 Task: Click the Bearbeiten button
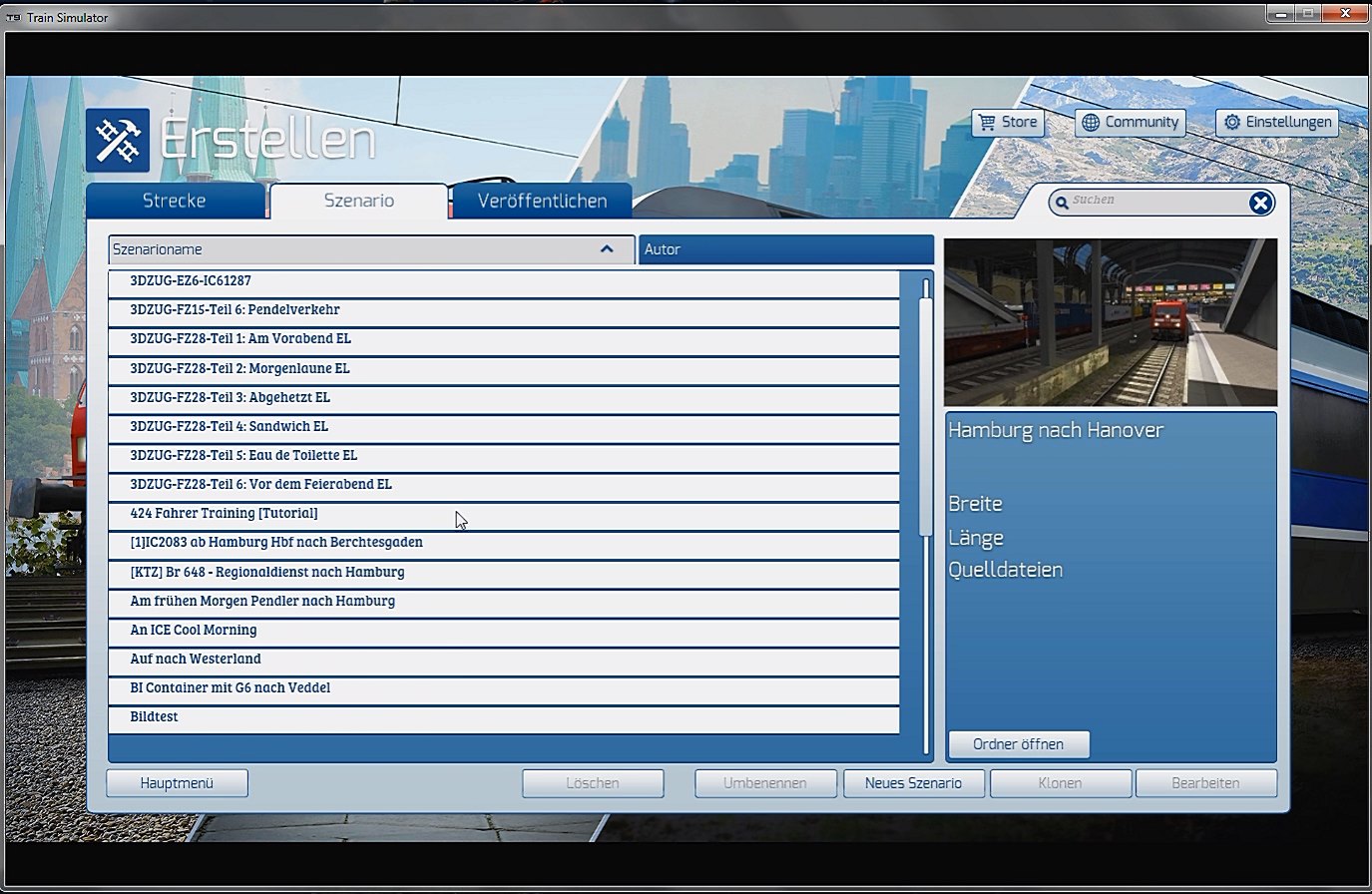[1206, 783]
